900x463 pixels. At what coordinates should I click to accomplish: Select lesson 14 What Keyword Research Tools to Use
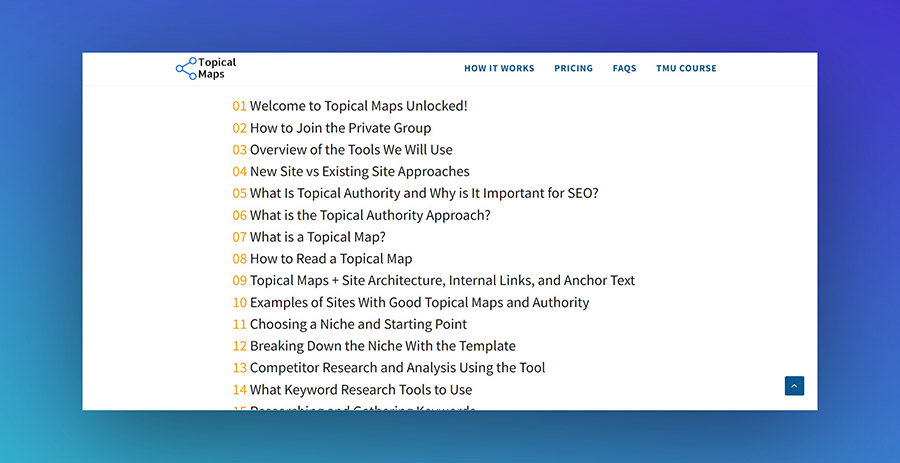point(352,390)
